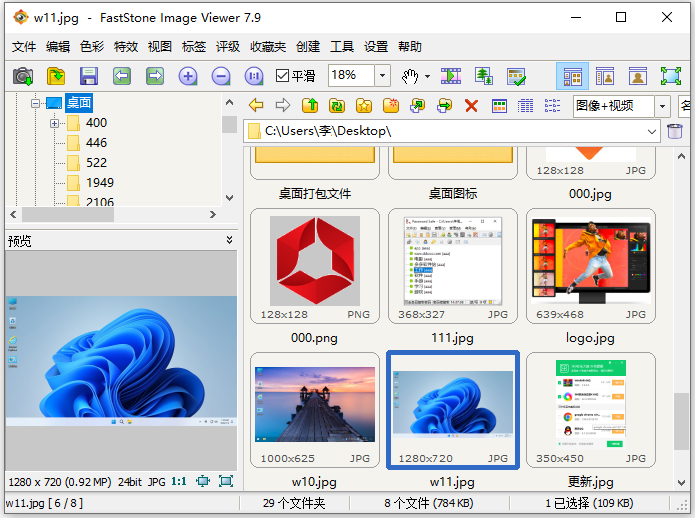
Task: Collapse the 预览 preview panel chevron
Action: pyautogui.click(x=229, y=240)
